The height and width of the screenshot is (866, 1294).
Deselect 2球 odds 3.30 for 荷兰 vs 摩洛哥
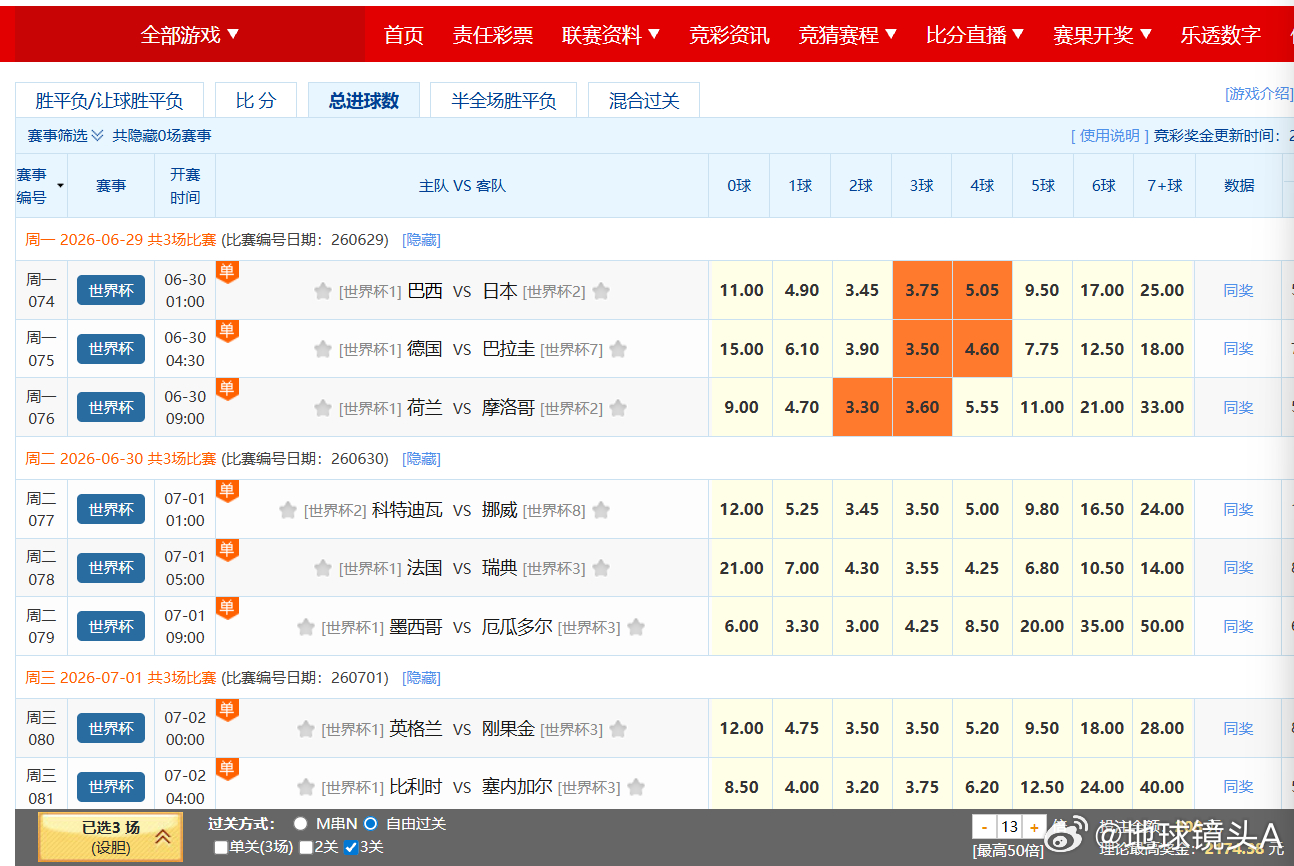[x=862, y=407]
